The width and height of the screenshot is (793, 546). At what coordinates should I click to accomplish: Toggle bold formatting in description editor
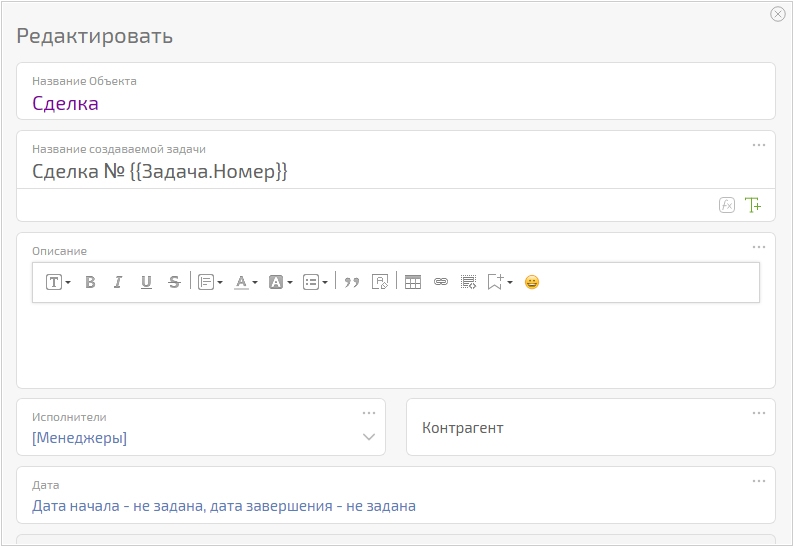90,282
